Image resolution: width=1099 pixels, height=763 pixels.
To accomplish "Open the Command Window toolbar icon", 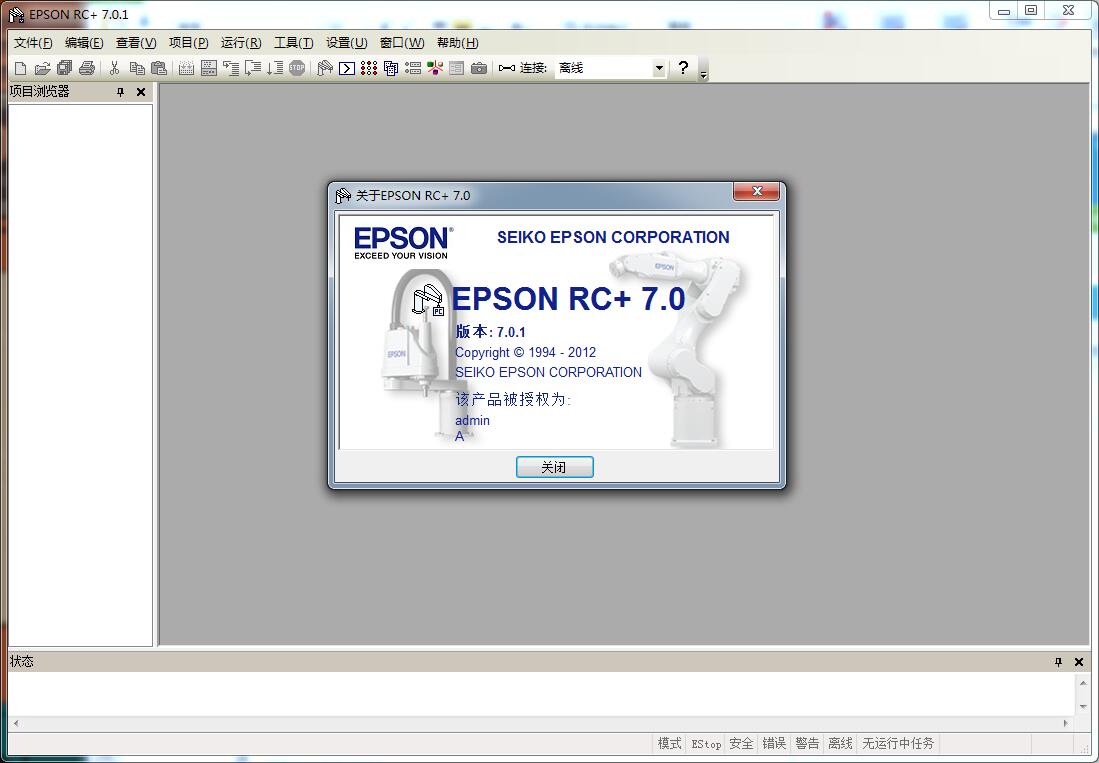I will (x=347, y=68).
